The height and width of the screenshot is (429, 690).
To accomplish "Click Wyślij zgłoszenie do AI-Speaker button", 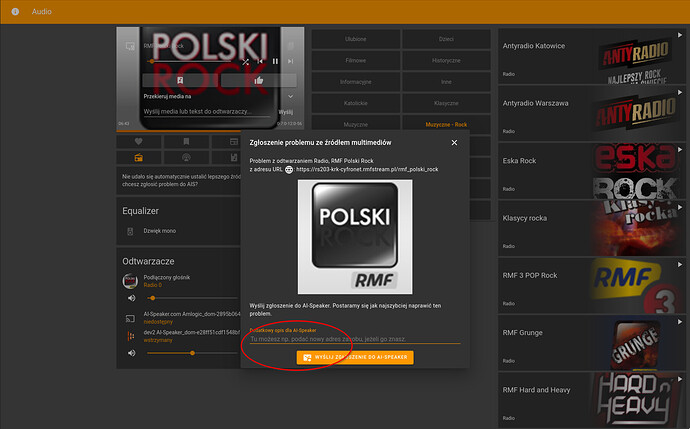I will 355,357.
